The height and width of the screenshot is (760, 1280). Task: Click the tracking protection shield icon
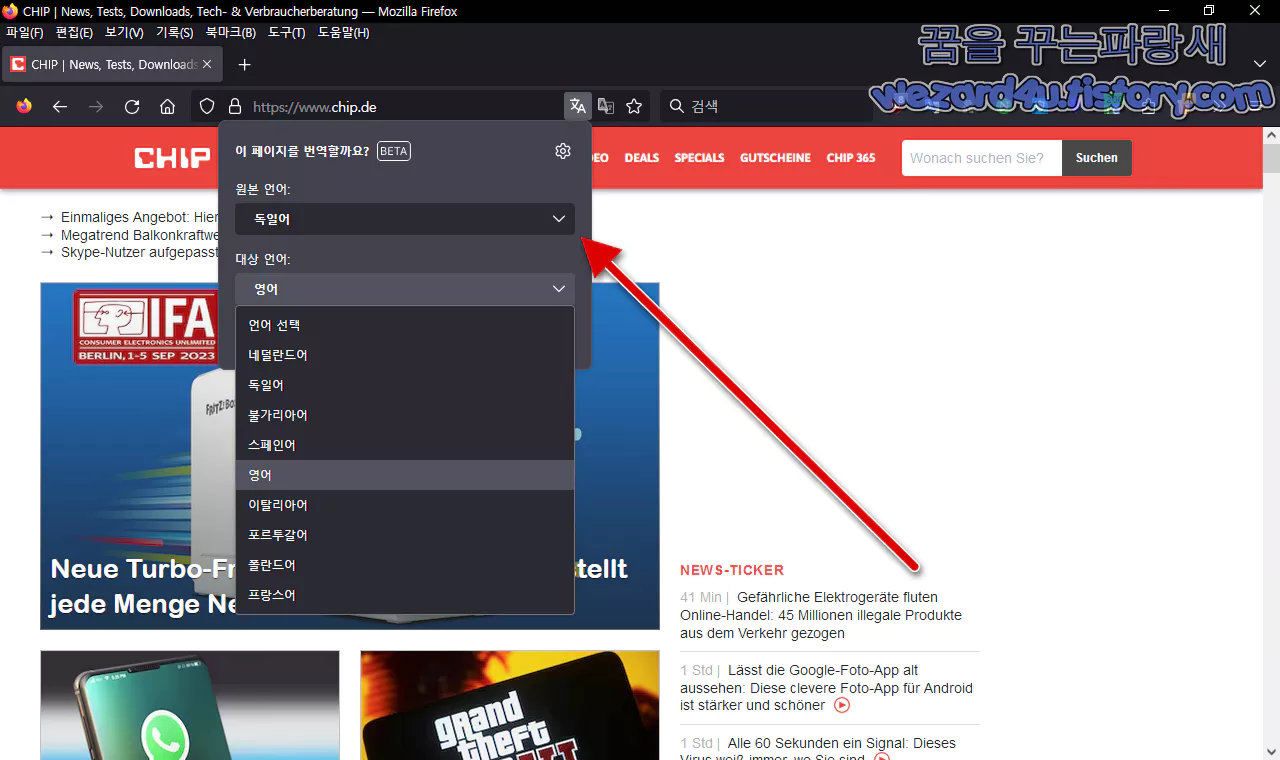pos(206,106)
